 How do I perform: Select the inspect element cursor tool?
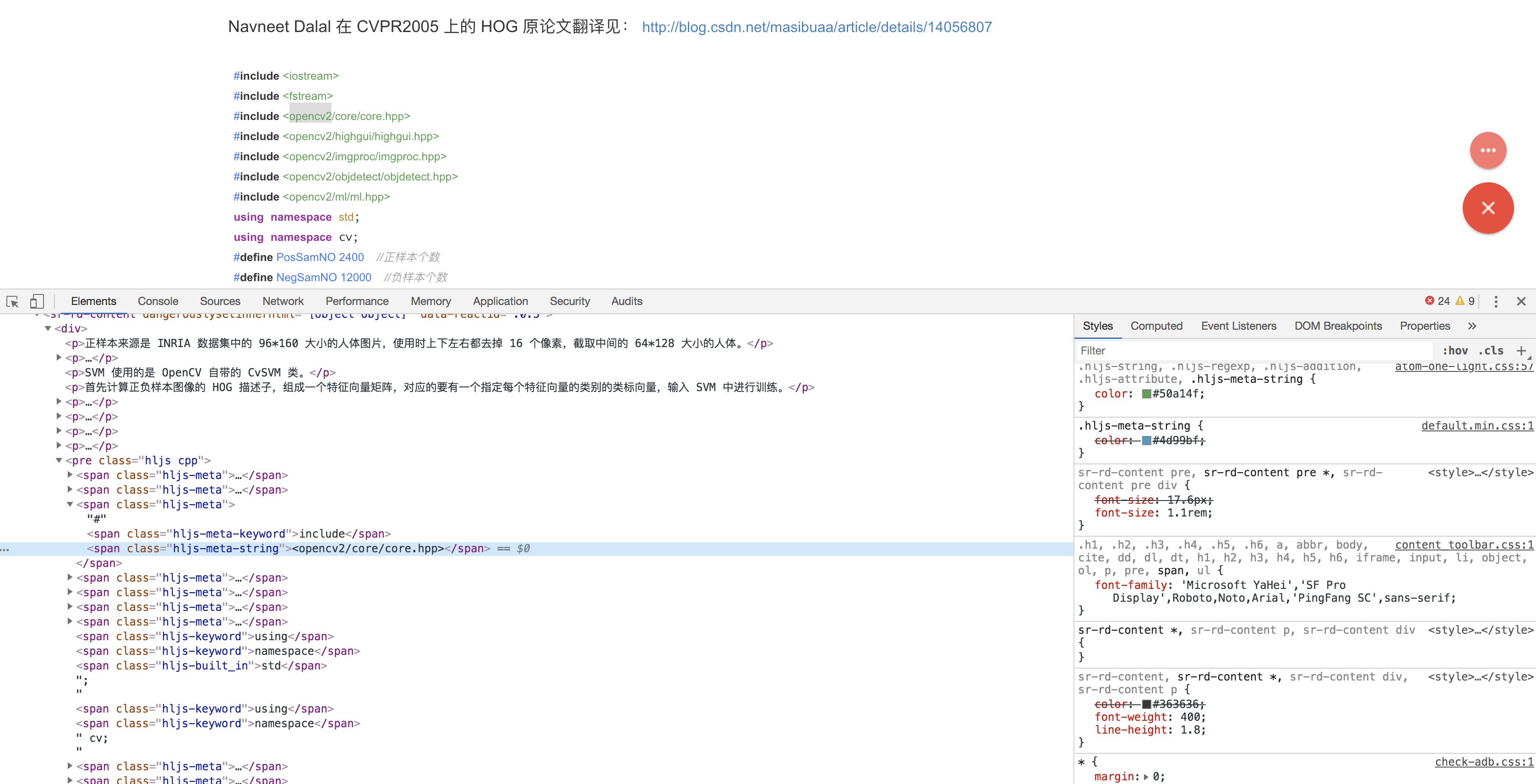coord(12,302)
